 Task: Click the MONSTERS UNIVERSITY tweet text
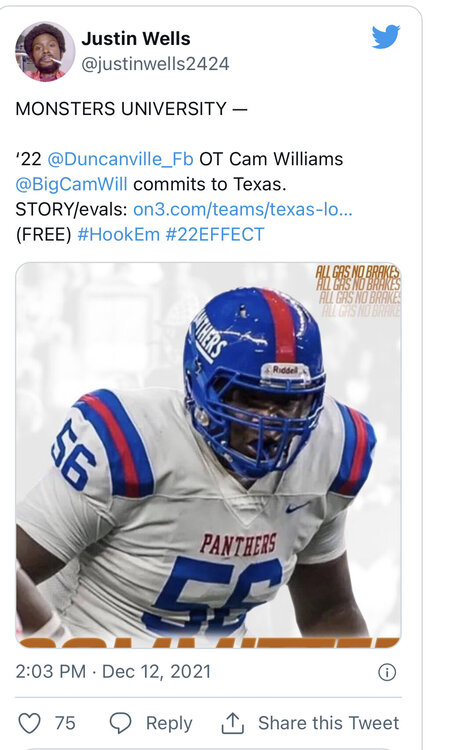point(132,109)
